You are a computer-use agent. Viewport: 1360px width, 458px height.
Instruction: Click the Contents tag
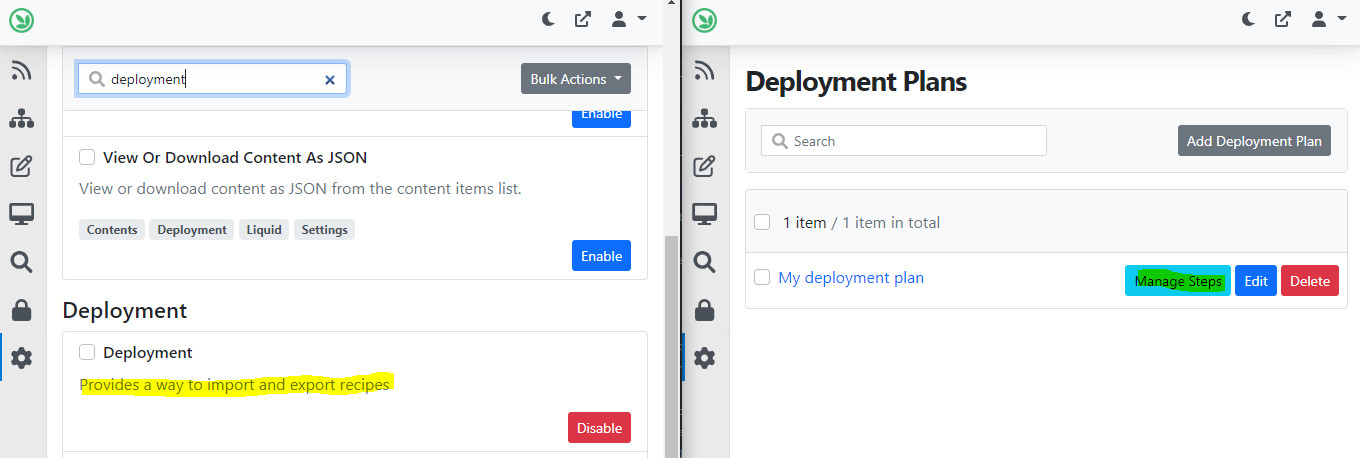pyautogui.click(x=112, y=230)
